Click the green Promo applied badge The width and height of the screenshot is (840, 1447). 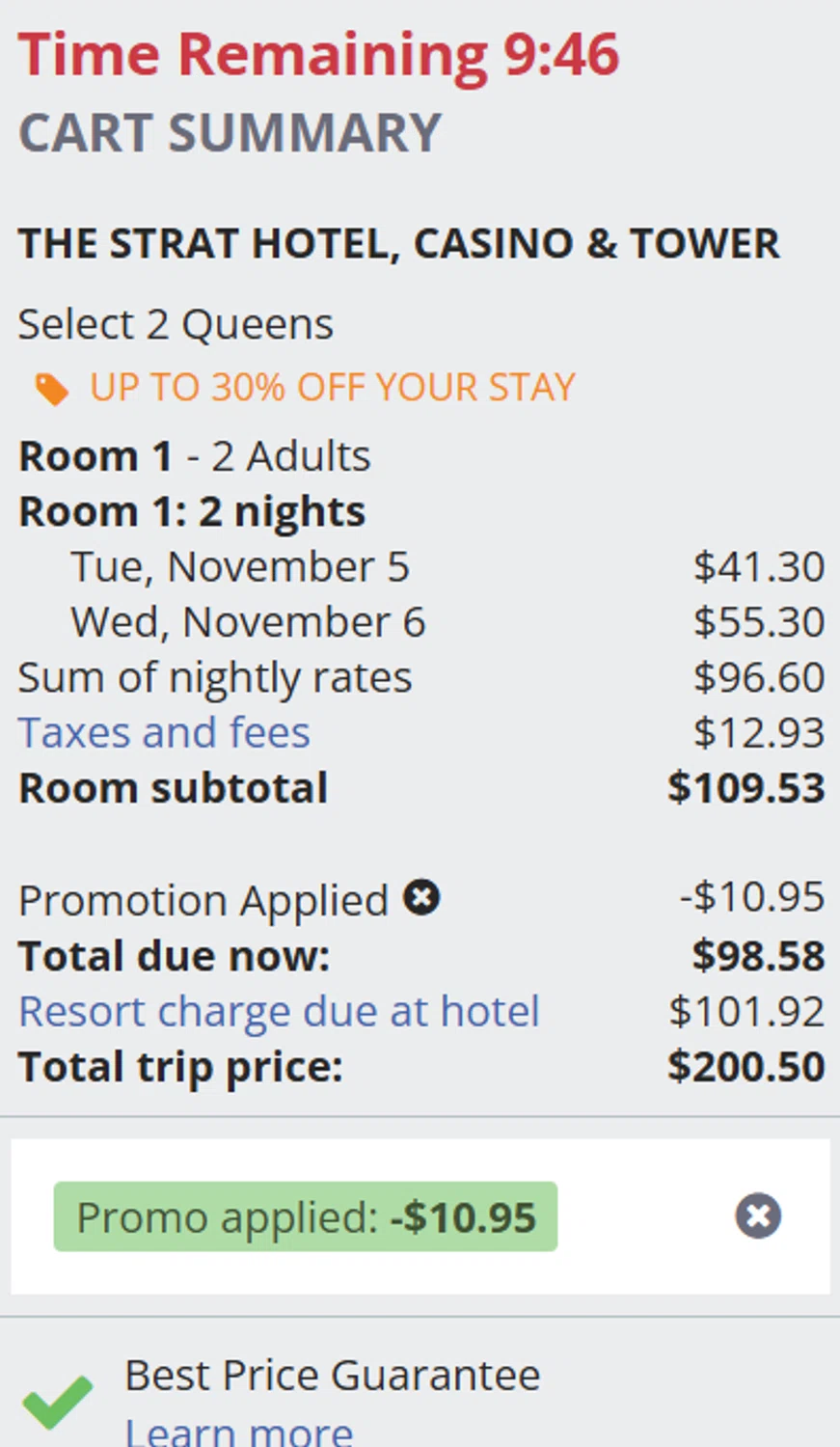click(305, 1216)
